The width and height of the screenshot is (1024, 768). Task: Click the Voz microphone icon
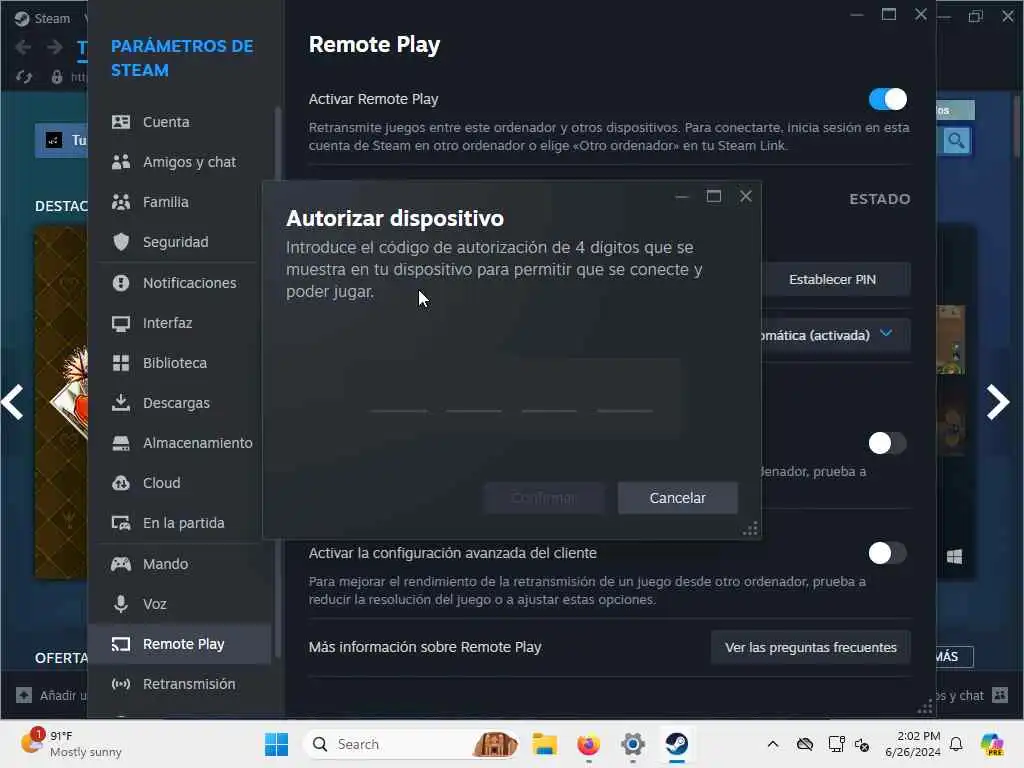121,604
